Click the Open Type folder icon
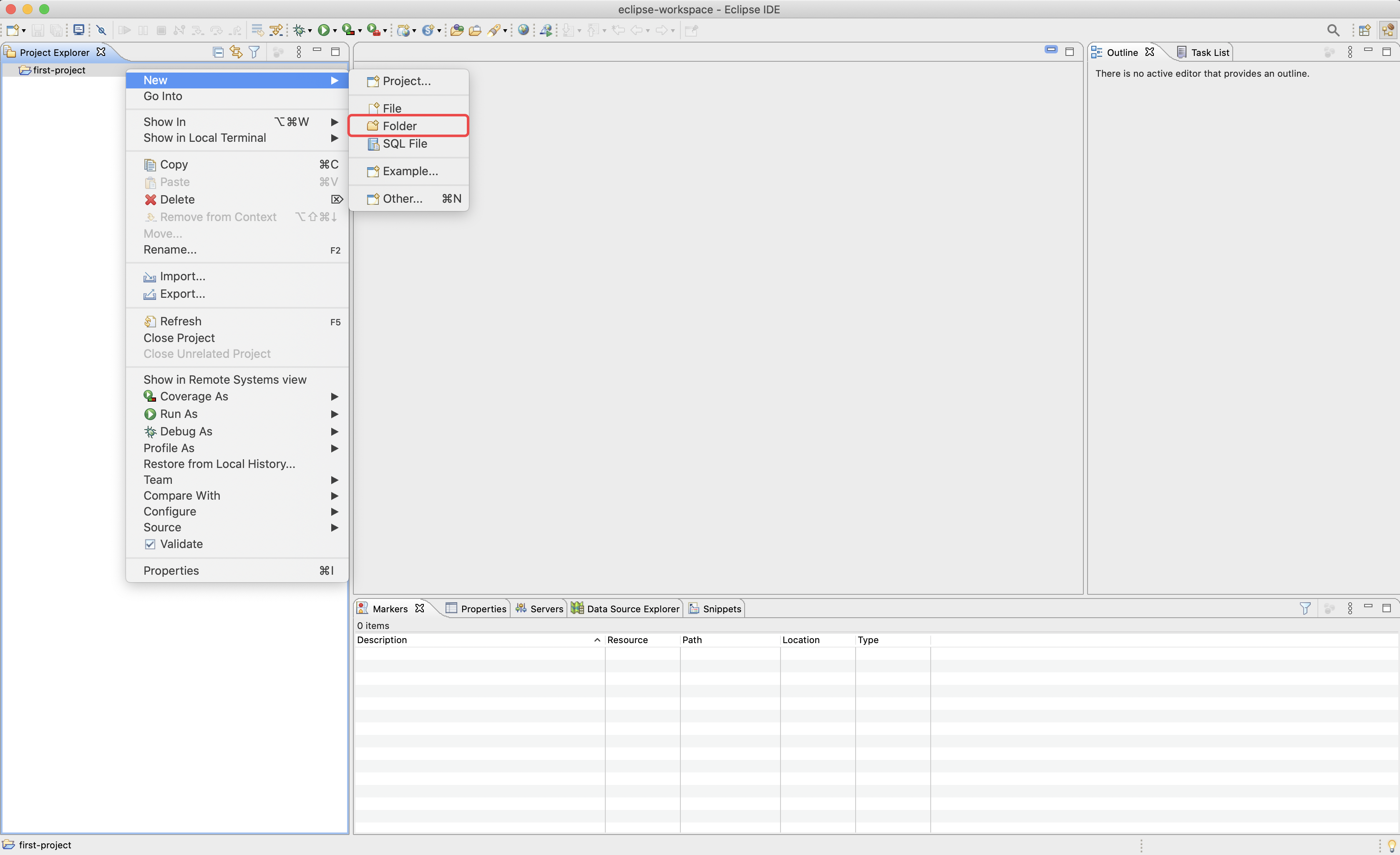 [457, 30]
